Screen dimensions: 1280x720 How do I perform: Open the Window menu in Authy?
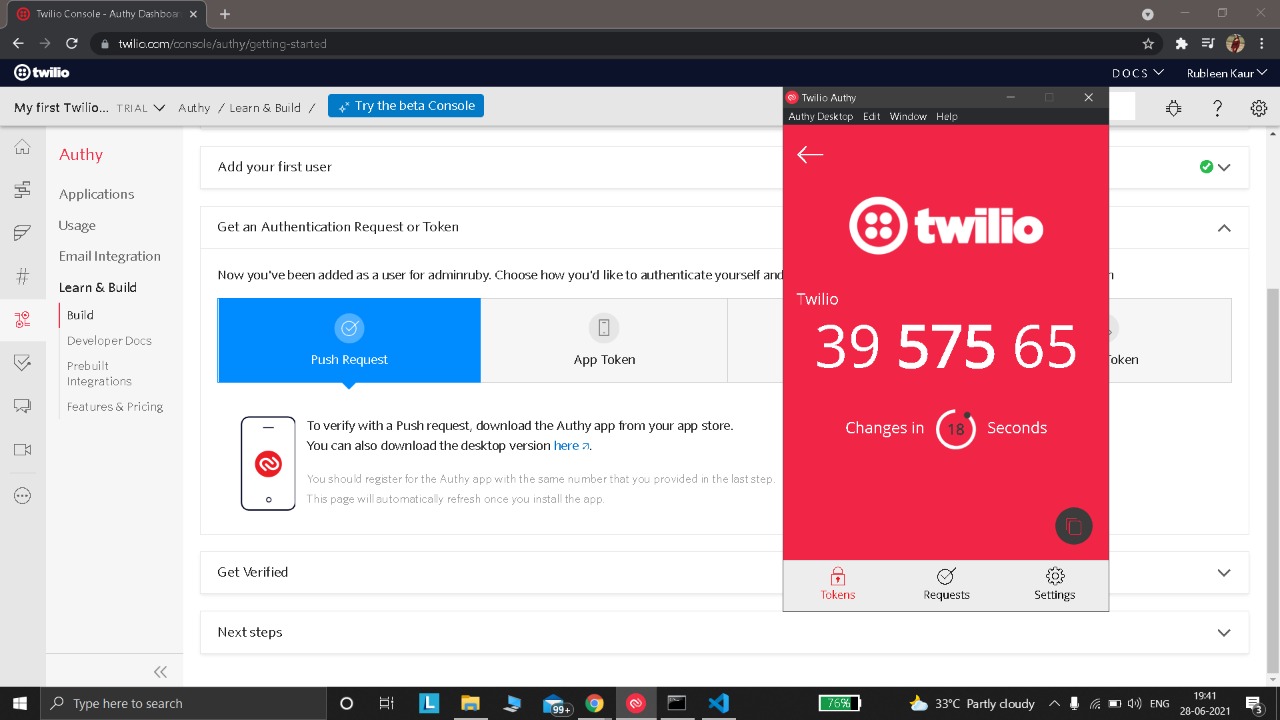click(908, 116)
